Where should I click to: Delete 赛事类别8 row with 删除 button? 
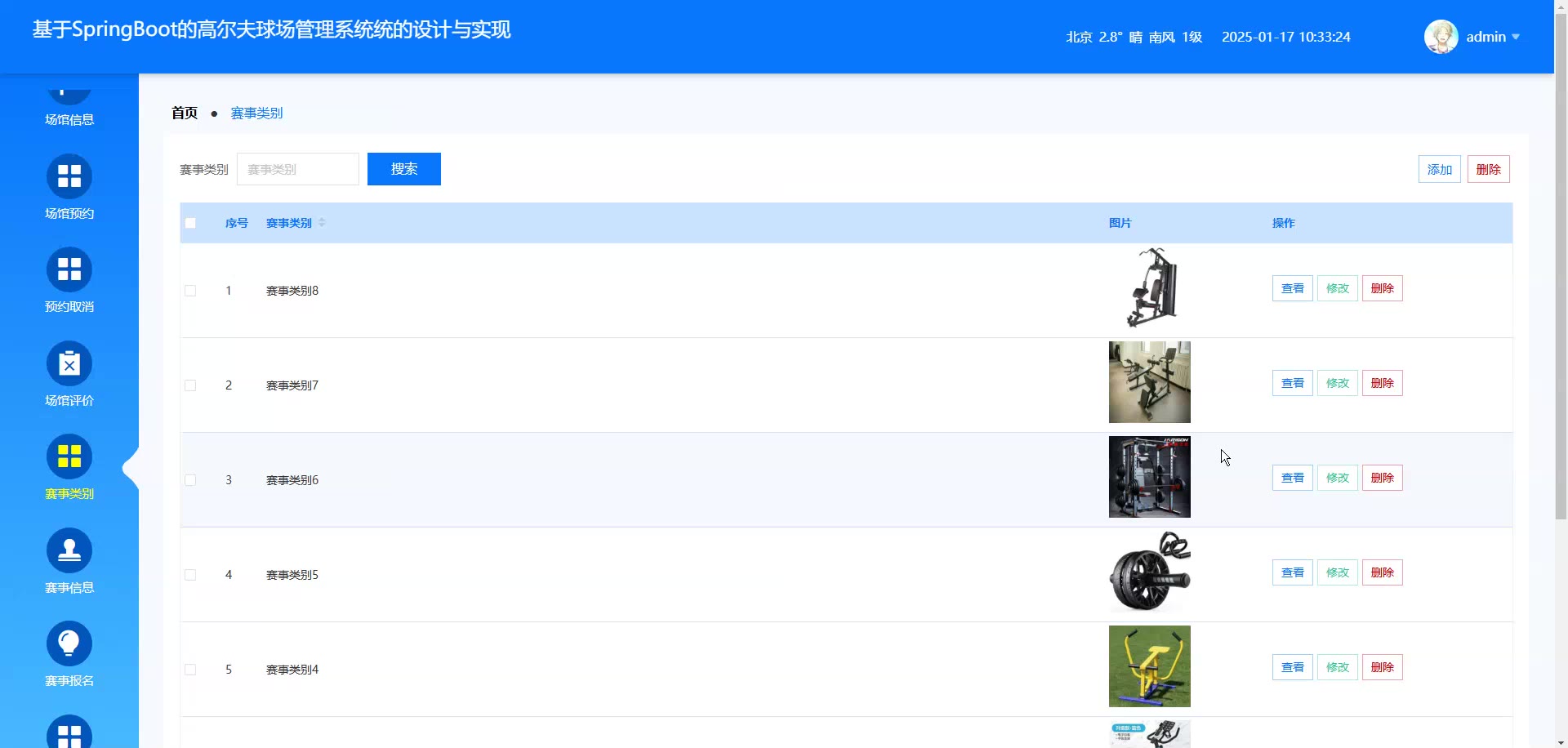(x=1383, y=288)
